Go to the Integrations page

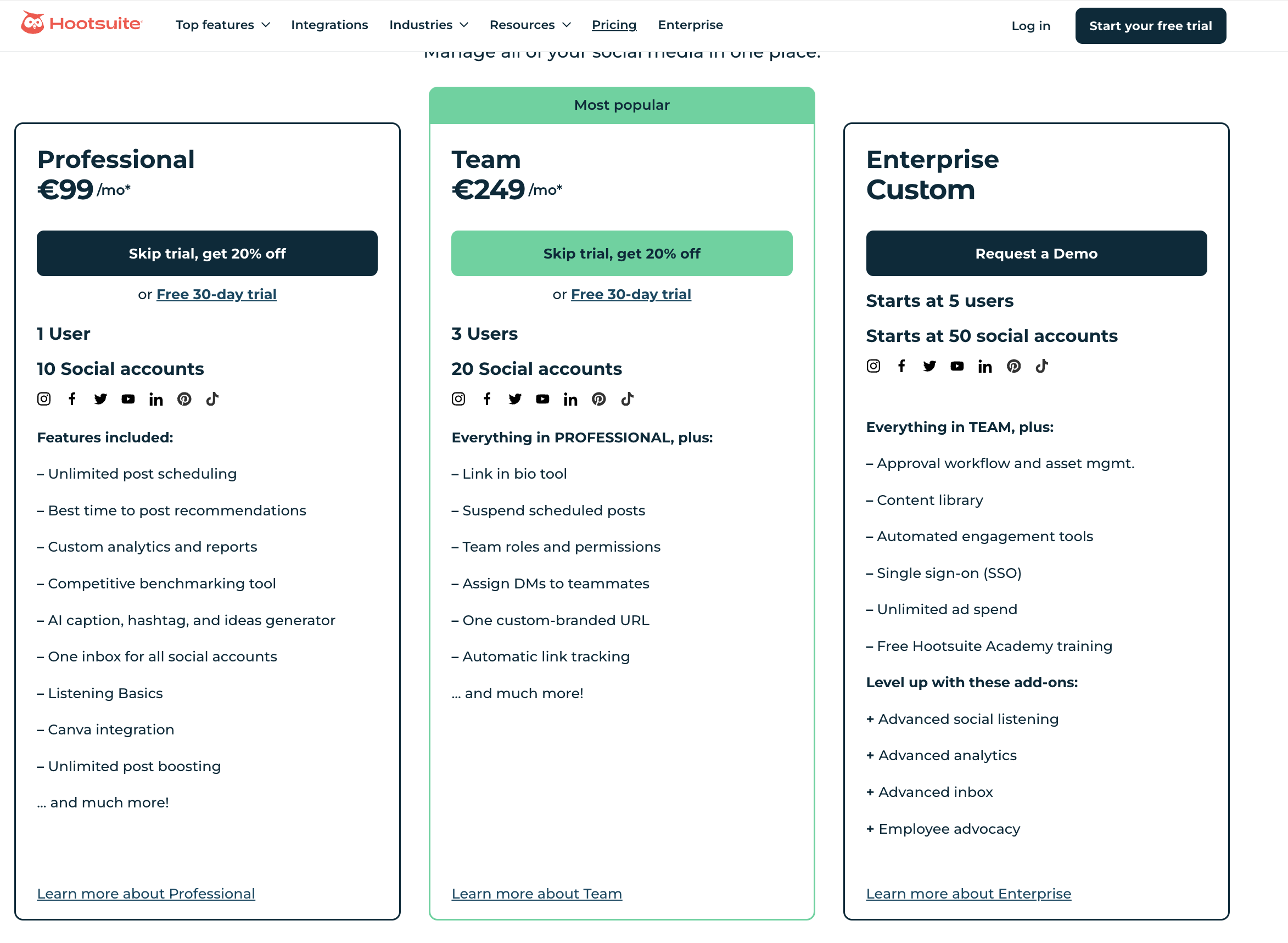click(x=329, y=25)
